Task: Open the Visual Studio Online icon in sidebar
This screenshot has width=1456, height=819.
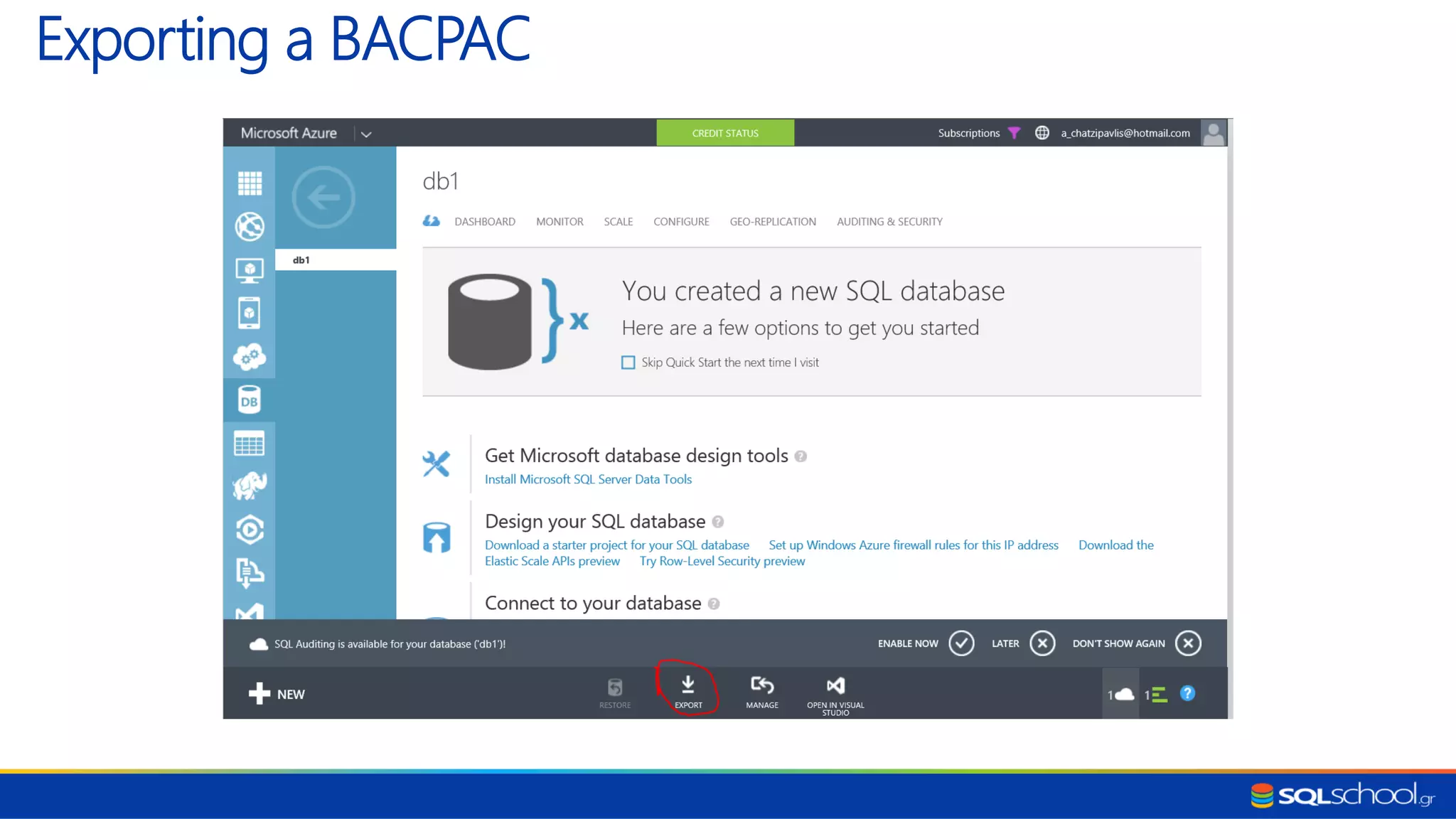Action: pyautogui.click(x=250, y=611)
